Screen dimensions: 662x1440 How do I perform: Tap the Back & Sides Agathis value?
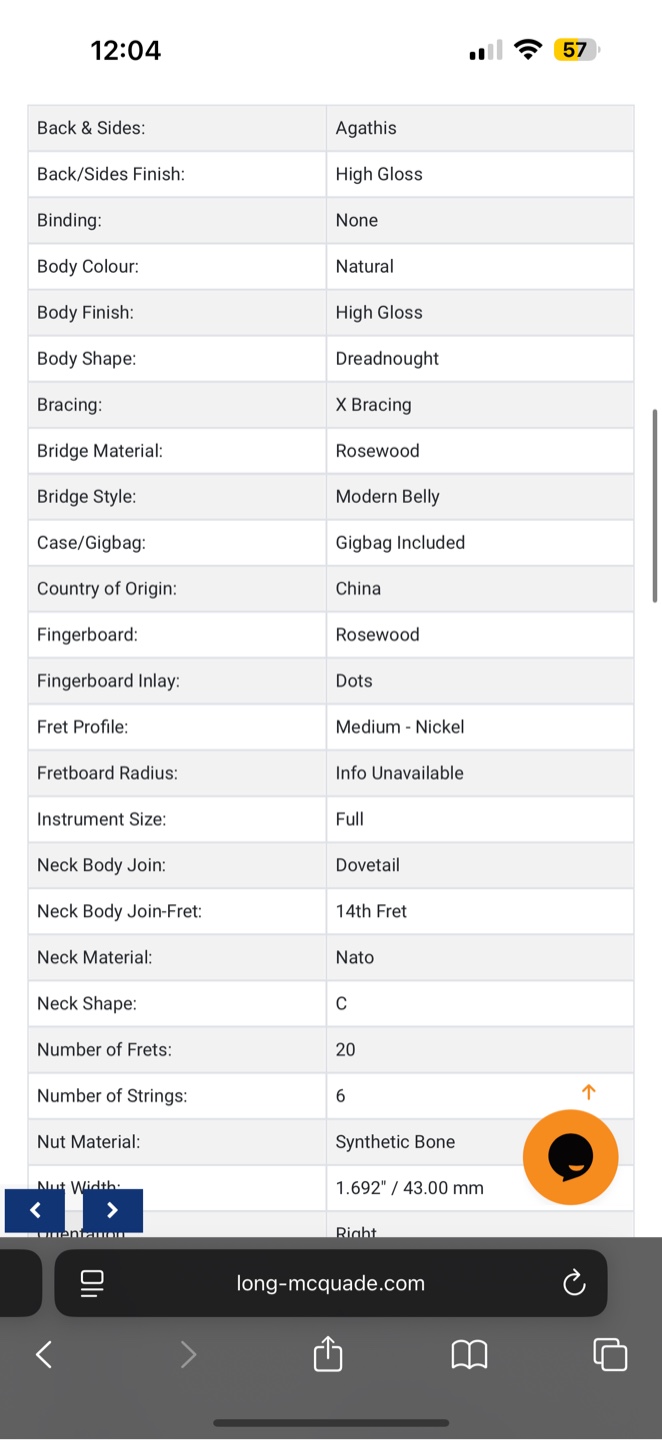click(x=366, y=128)
